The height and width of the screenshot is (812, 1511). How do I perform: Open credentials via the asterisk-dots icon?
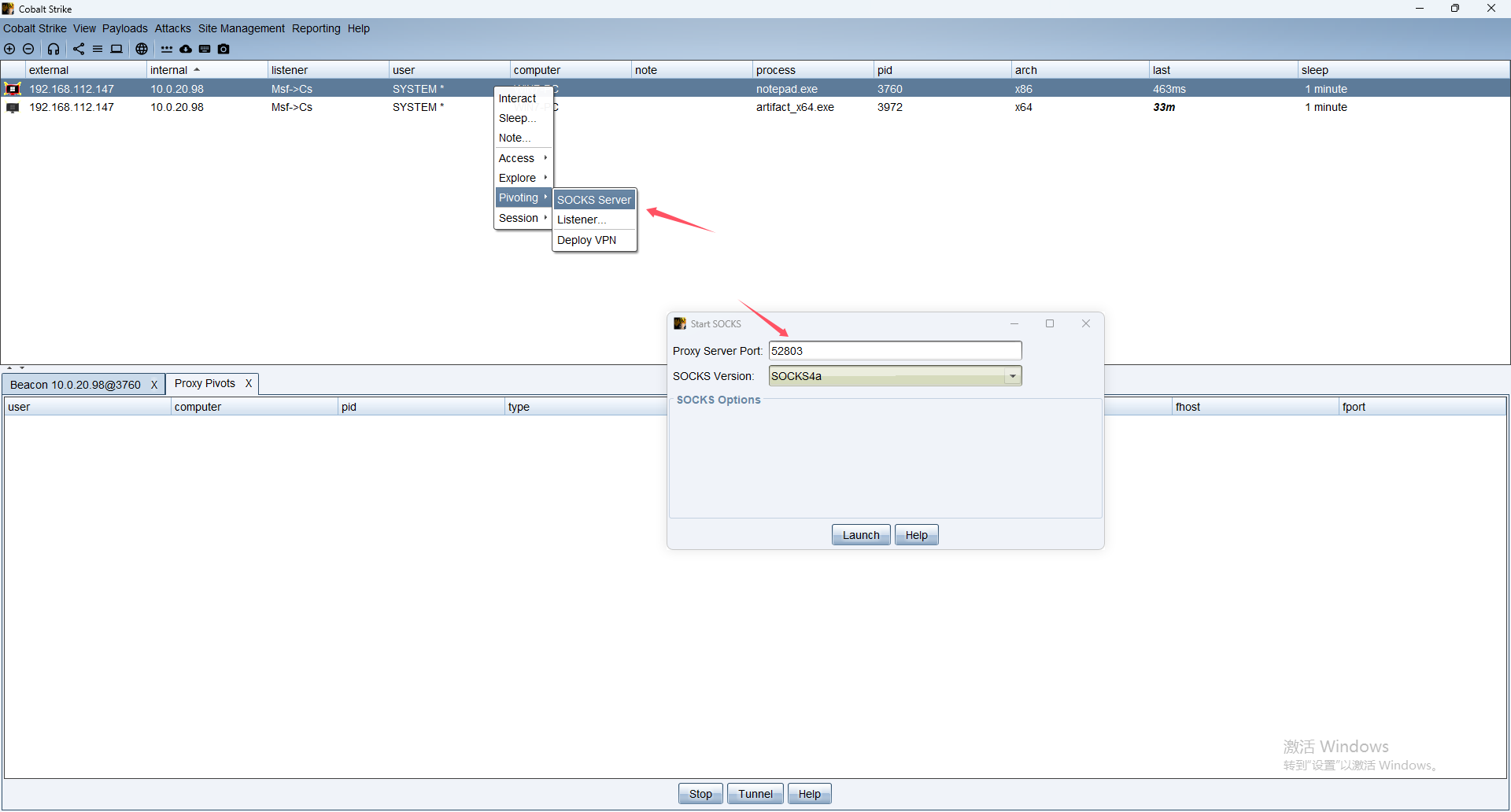click(x=167, y=49)
